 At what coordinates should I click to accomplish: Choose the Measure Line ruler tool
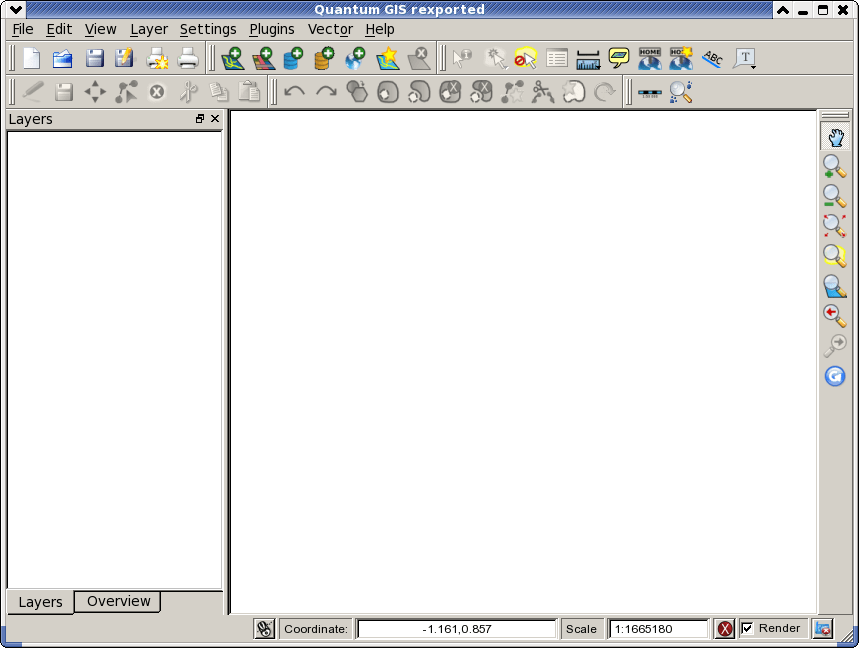[x=587, y=60]
